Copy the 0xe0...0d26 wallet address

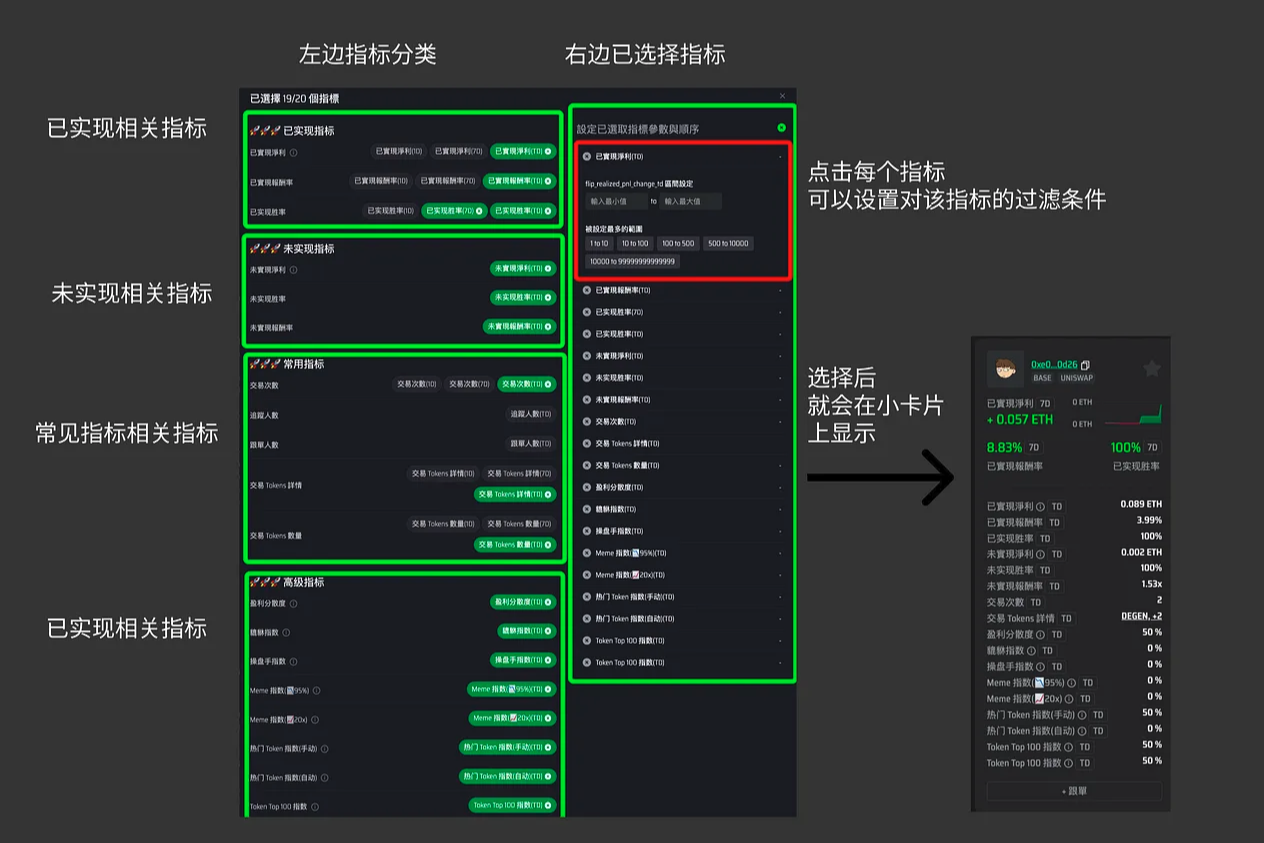(1086, 365)
